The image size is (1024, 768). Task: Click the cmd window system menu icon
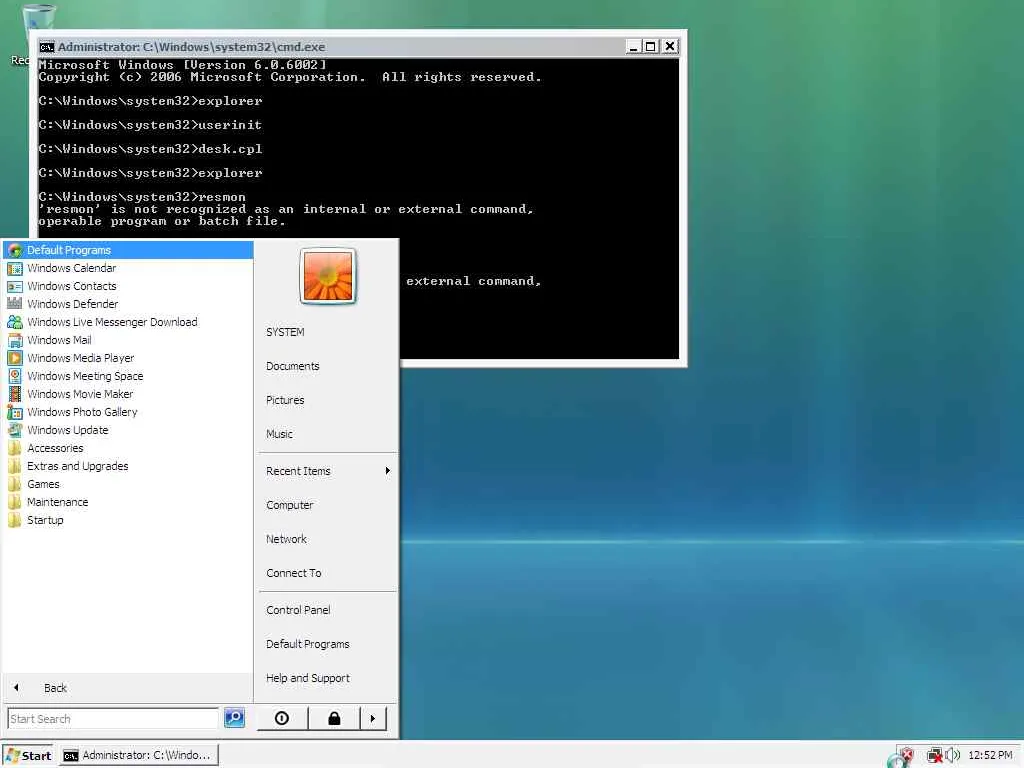pos(46,47)
